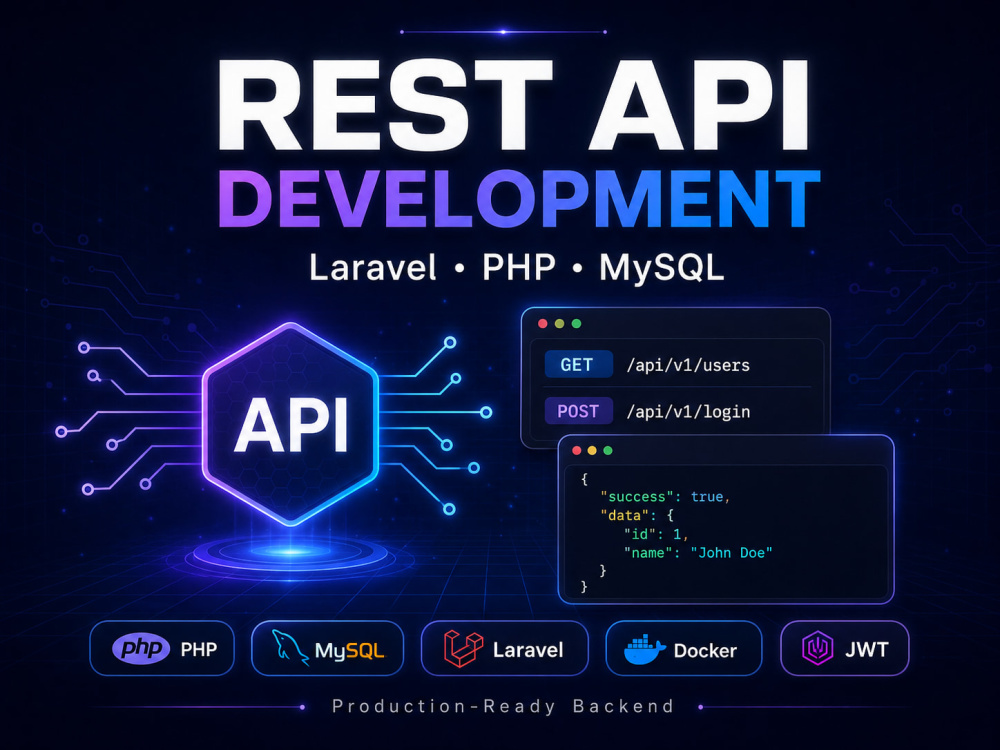Click the red dot in the JSON window

[577, 451]
